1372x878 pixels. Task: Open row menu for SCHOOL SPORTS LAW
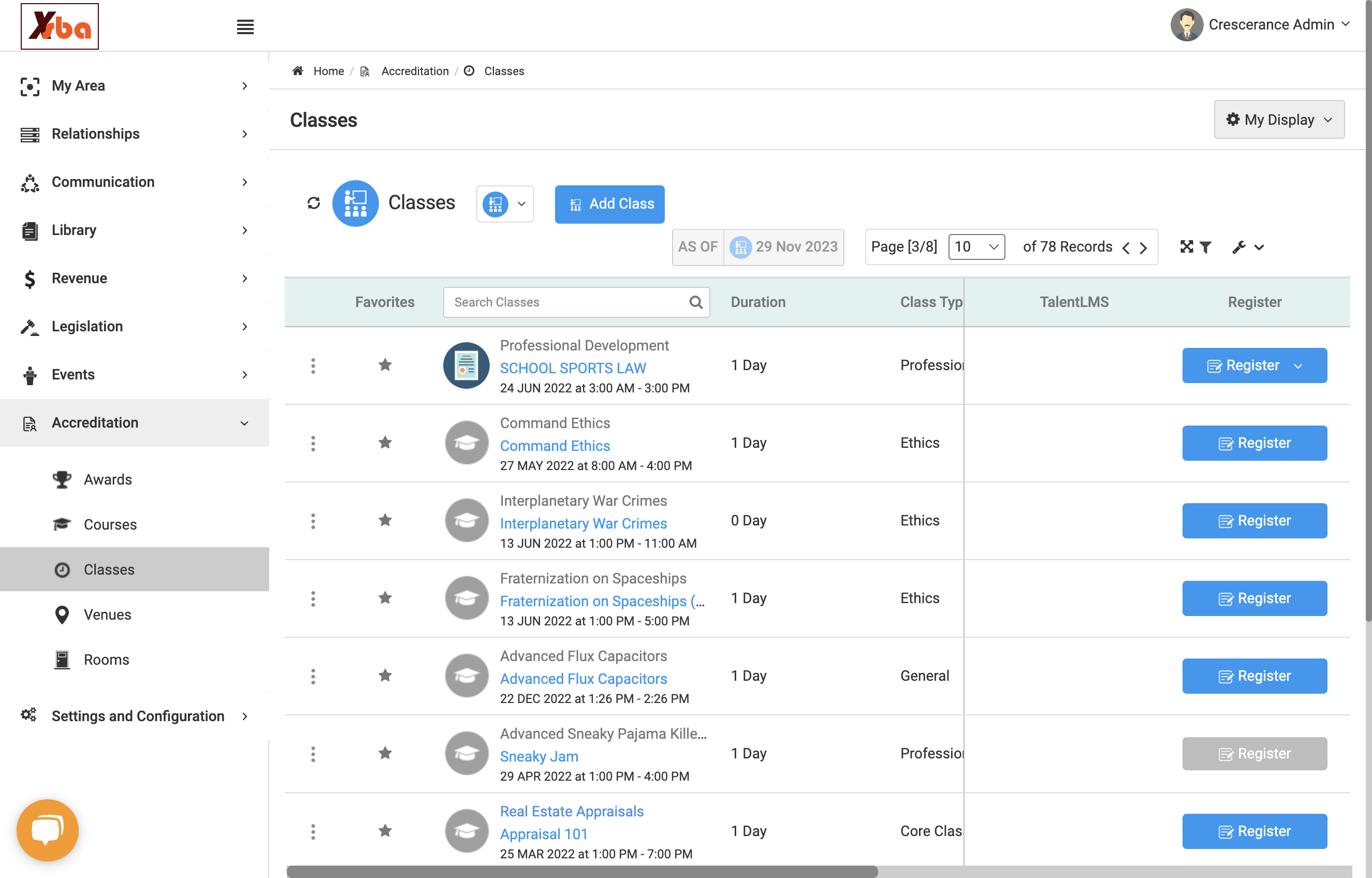click(x=313, y=365)
